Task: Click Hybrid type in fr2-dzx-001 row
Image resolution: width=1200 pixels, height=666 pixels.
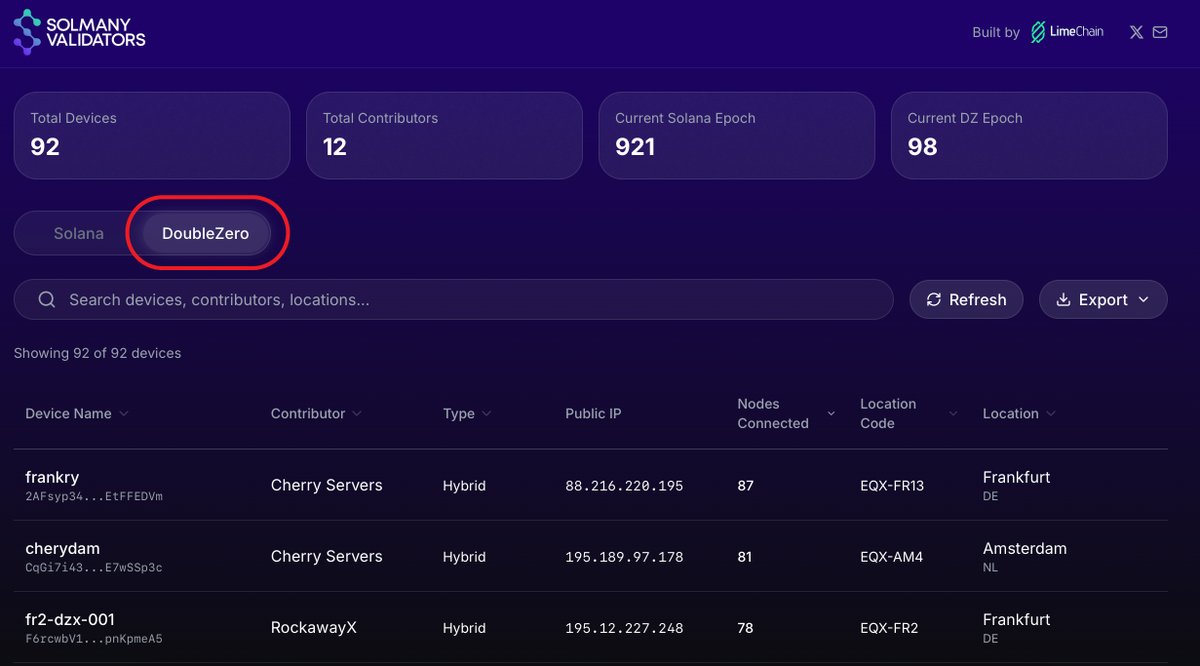Action: point(464,628)
